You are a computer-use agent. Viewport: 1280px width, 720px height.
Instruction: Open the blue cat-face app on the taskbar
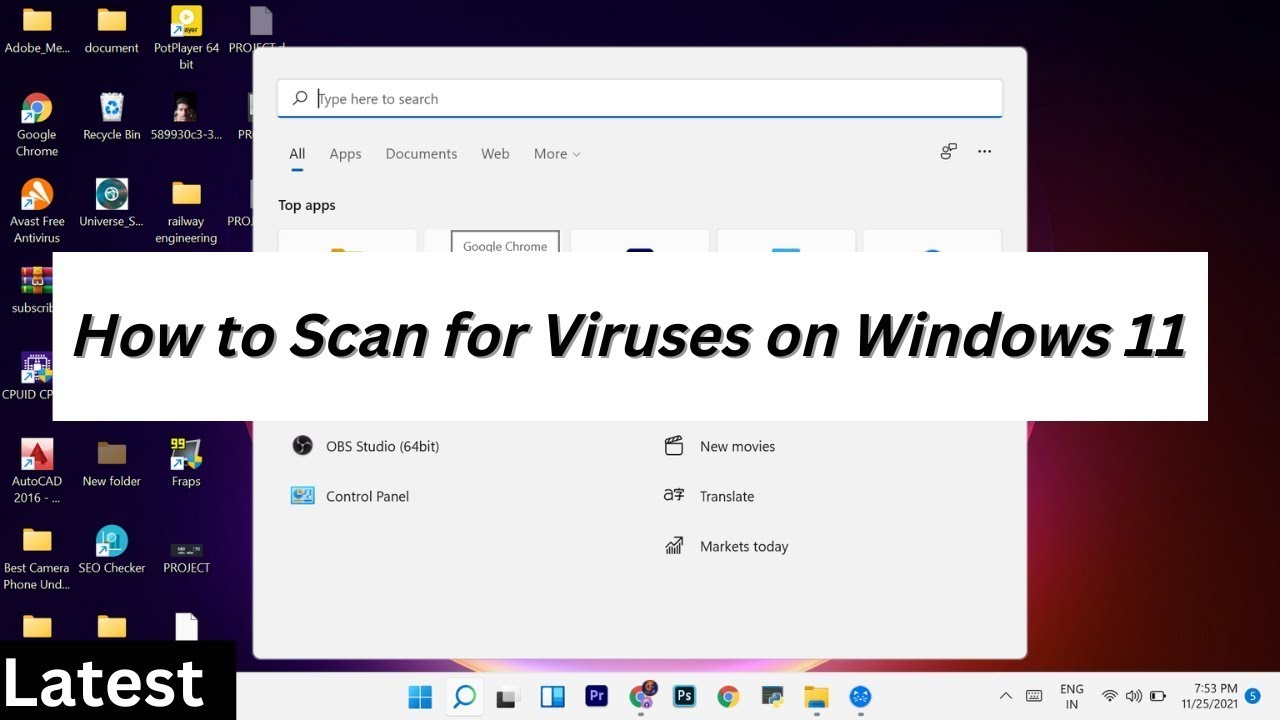click(x=860, y=696)
